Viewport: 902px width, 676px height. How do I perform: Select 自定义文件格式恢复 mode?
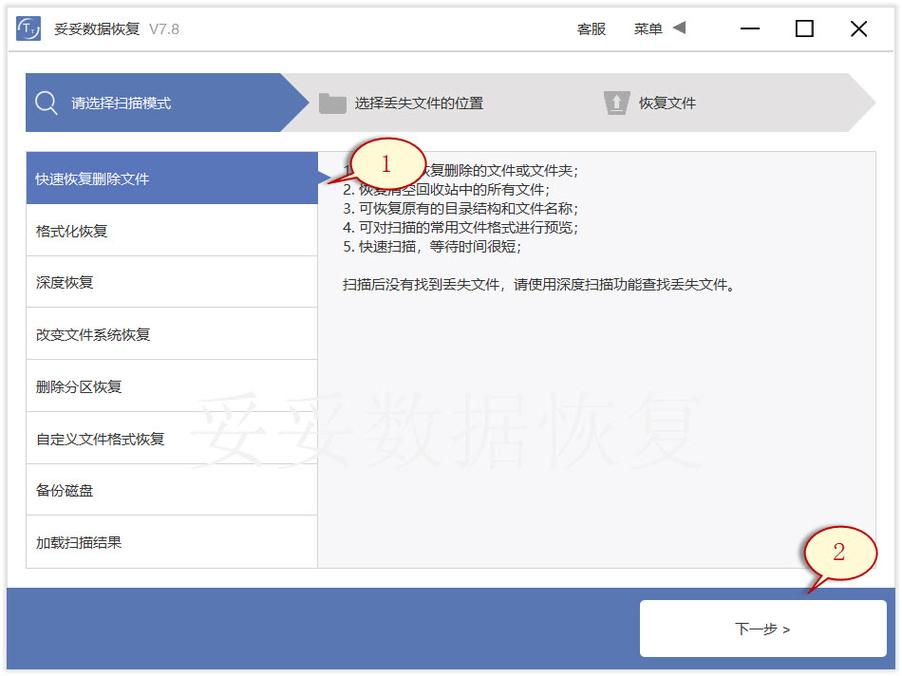[172, 439]
